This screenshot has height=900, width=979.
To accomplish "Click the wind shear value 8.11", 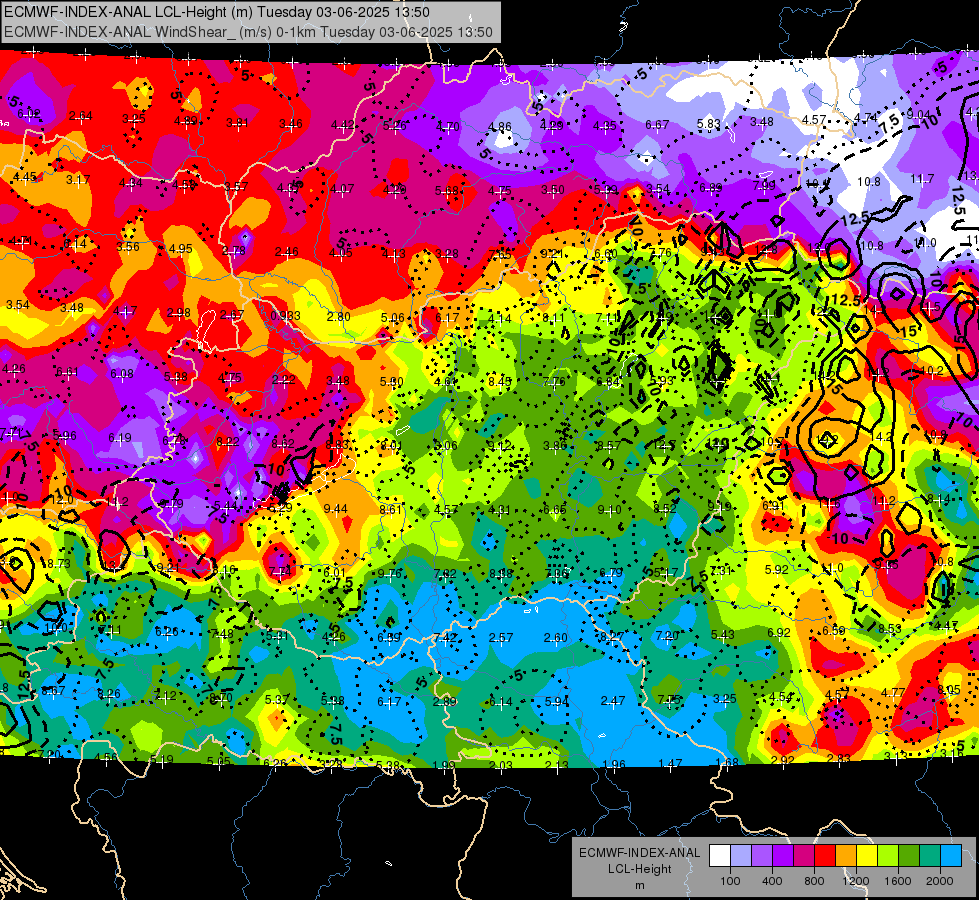I will coord(553,318).
